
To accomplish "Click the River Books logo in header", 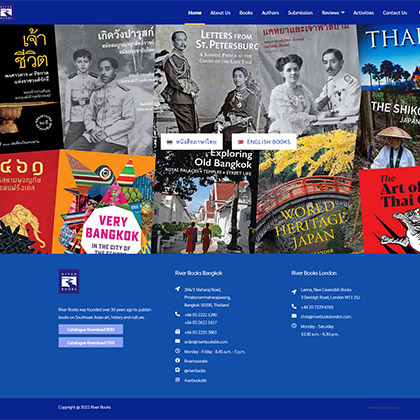I will (6, 12).
